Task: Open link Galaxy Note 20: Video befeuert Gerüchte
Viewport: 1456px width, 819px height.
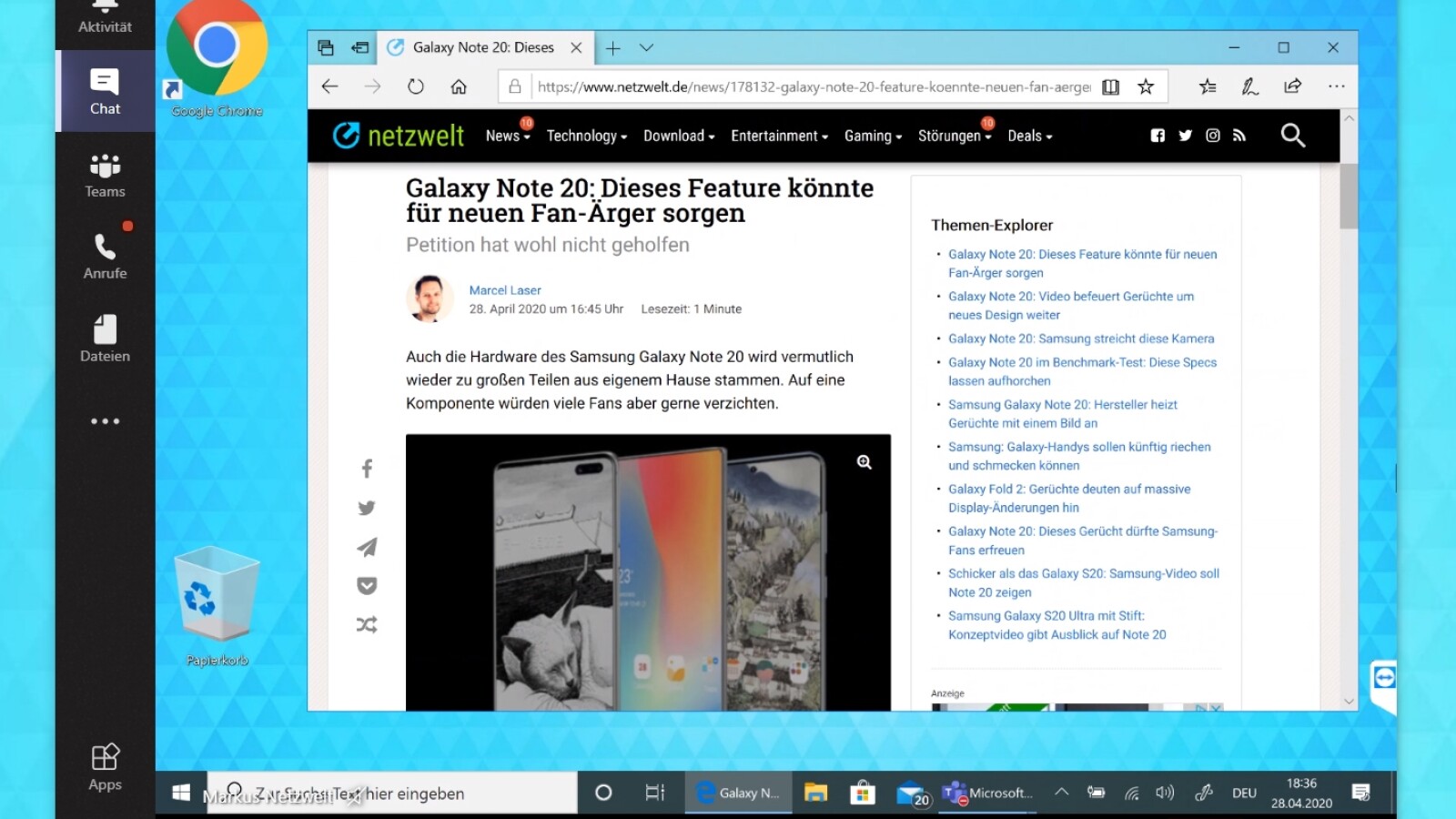Action: coord(1071,306)
